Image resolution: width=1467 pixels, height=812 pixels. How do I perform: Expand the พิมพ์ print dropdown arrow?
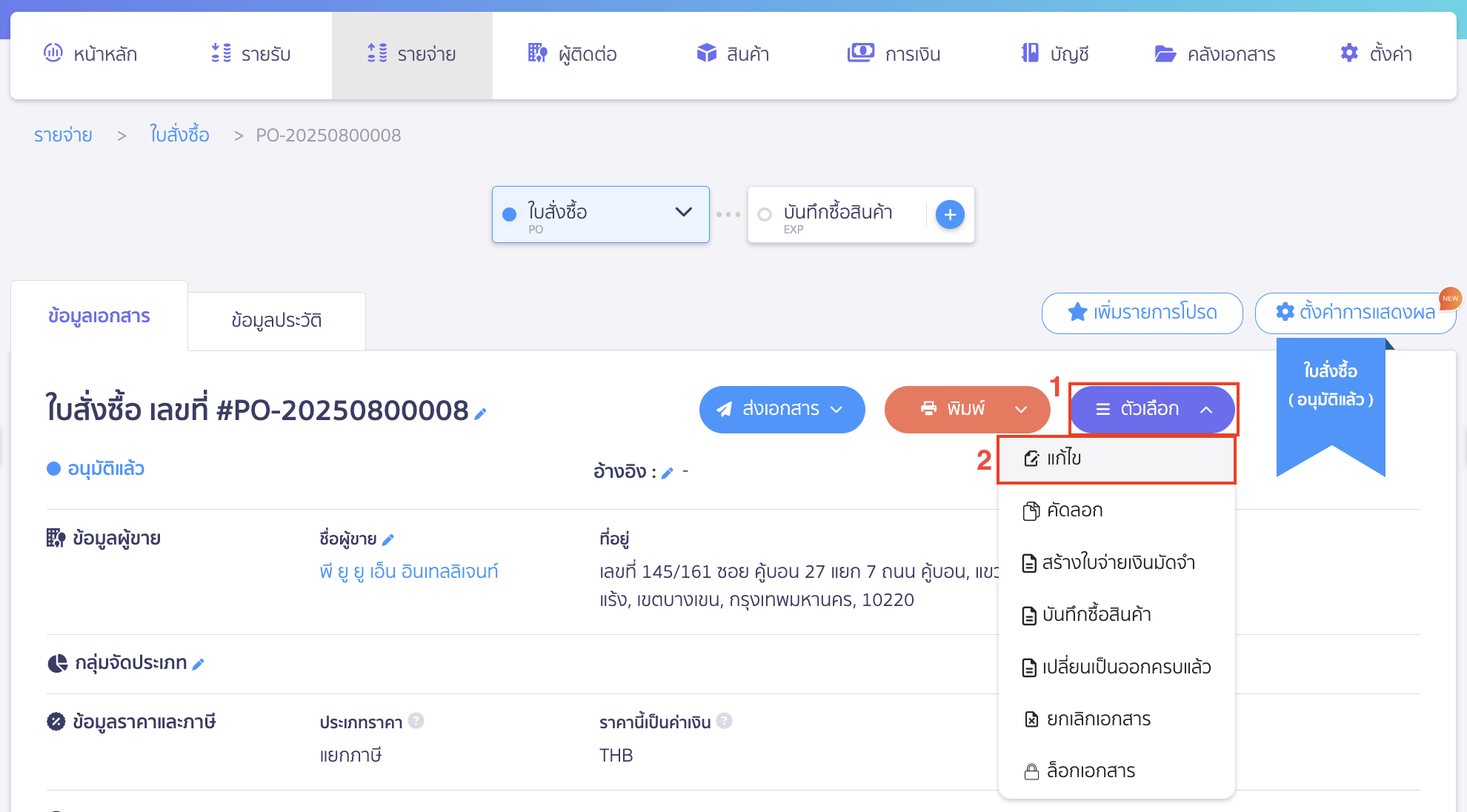point(1021,409)
